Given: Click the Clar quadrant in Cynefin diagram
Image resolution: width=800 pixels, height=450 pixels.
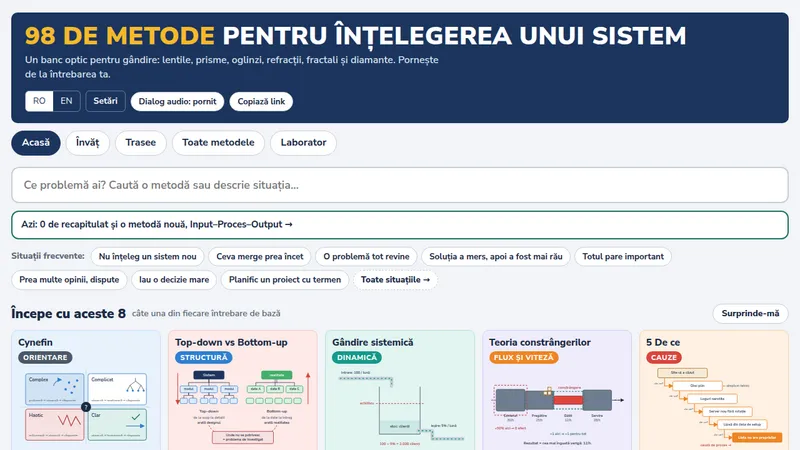Looking at the screenshot, I should click(x=117, y=424).
